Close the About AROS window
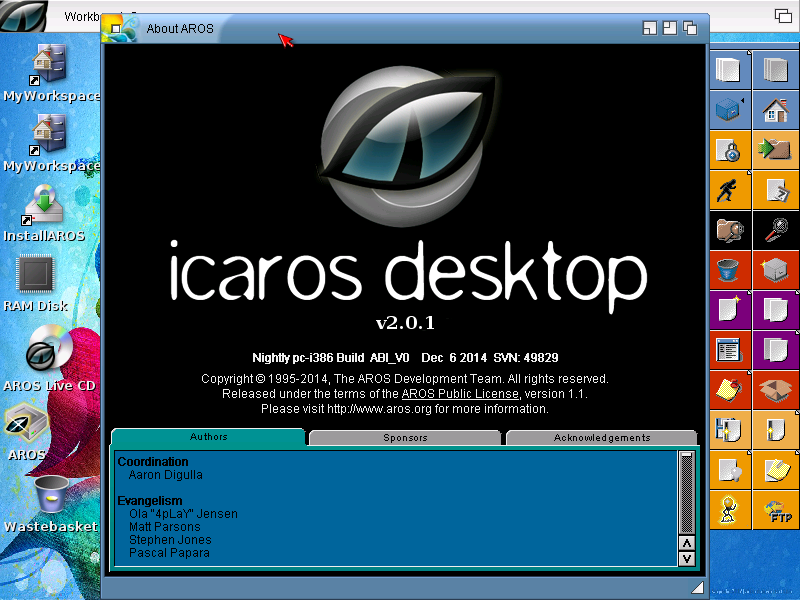 tap(116, 29)
